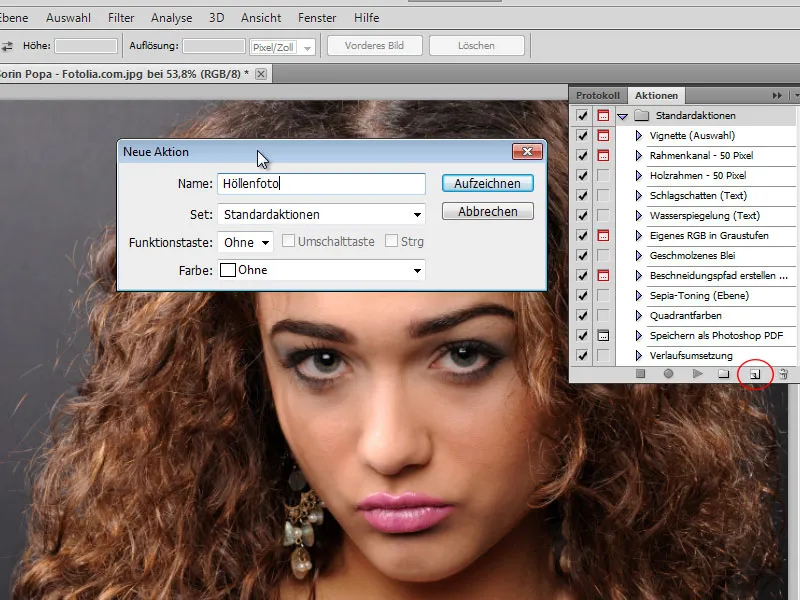Click the Auflösung input field

click(214, 46)
